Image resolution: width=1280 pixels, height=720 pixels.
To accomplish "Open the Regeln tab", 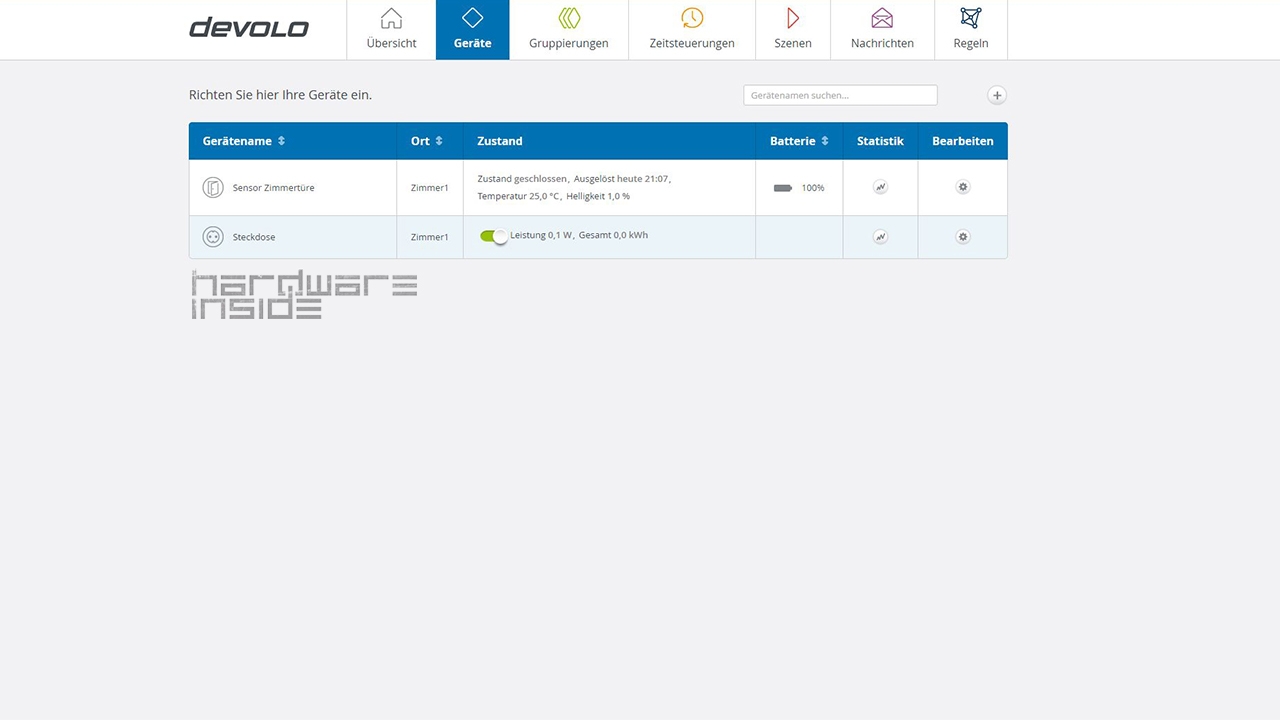I will 970,30.
